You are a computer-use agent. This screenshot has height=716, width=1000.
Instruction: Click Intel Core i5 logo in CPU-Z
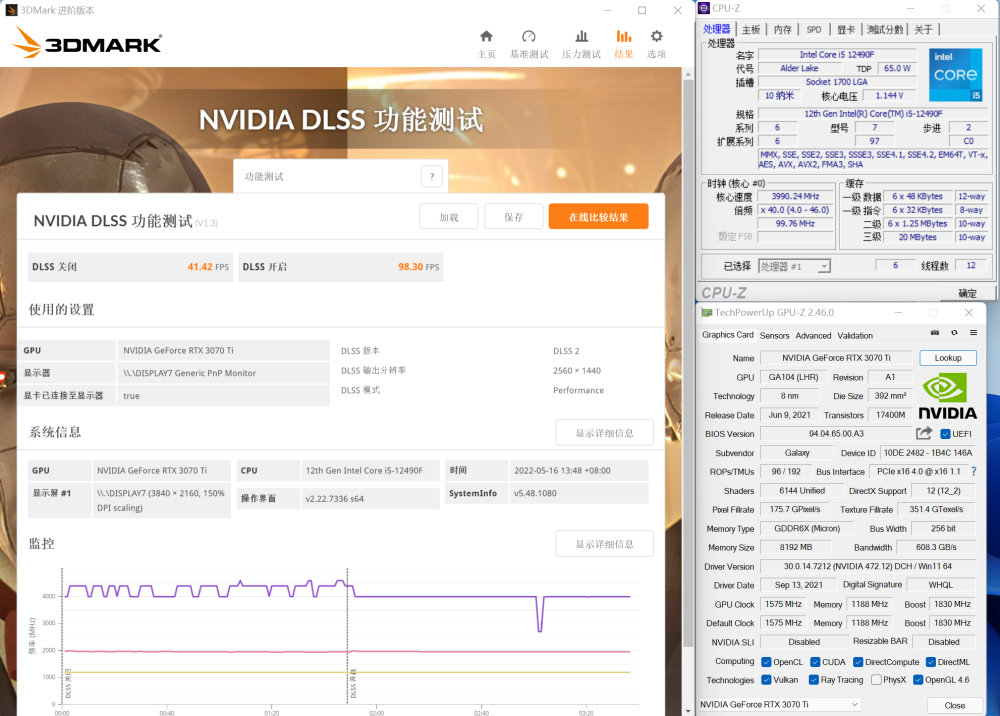(x=955, y=75)
